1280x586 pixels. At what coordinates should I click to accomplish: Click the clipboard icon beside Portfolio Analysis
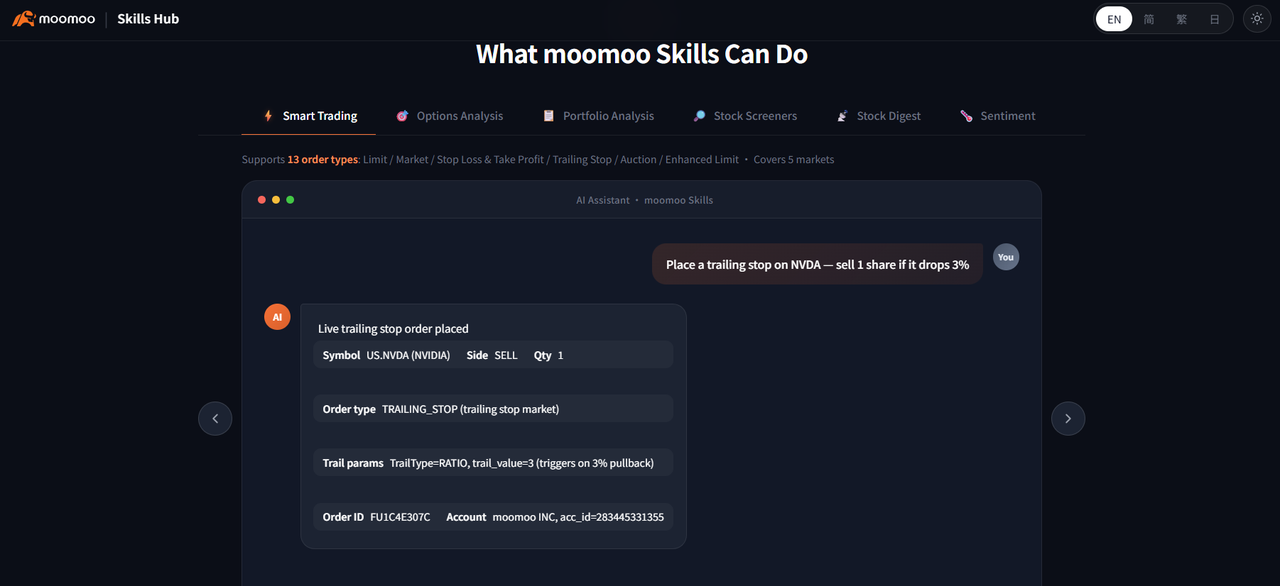[x=548, y=116]
